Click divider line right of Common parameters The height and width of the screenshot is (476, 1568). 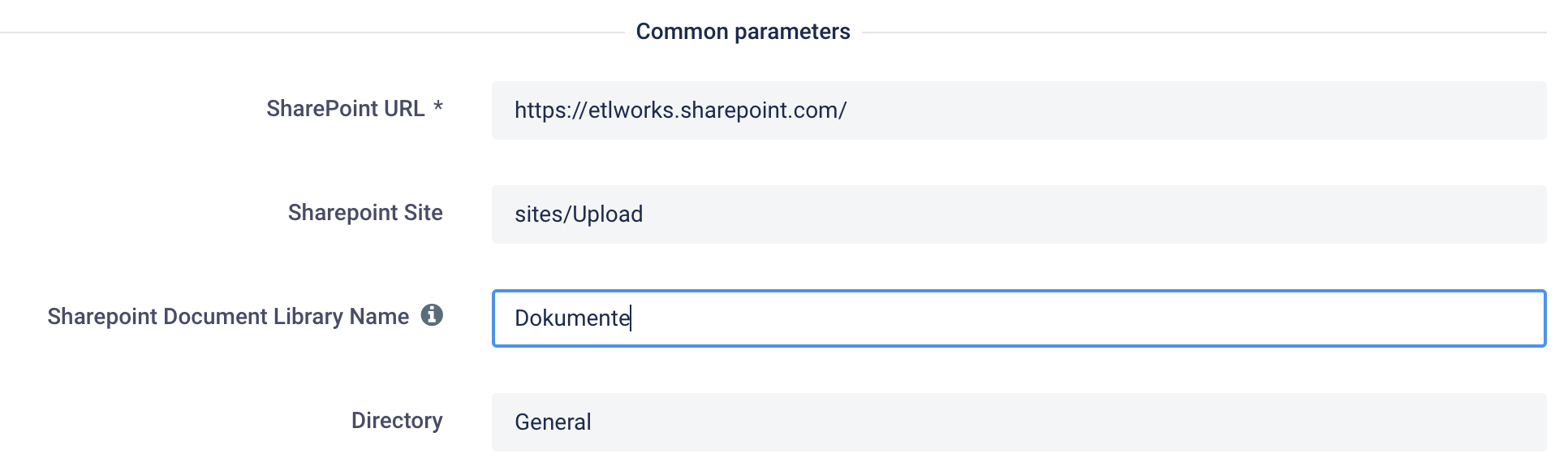pos(1204,32)
